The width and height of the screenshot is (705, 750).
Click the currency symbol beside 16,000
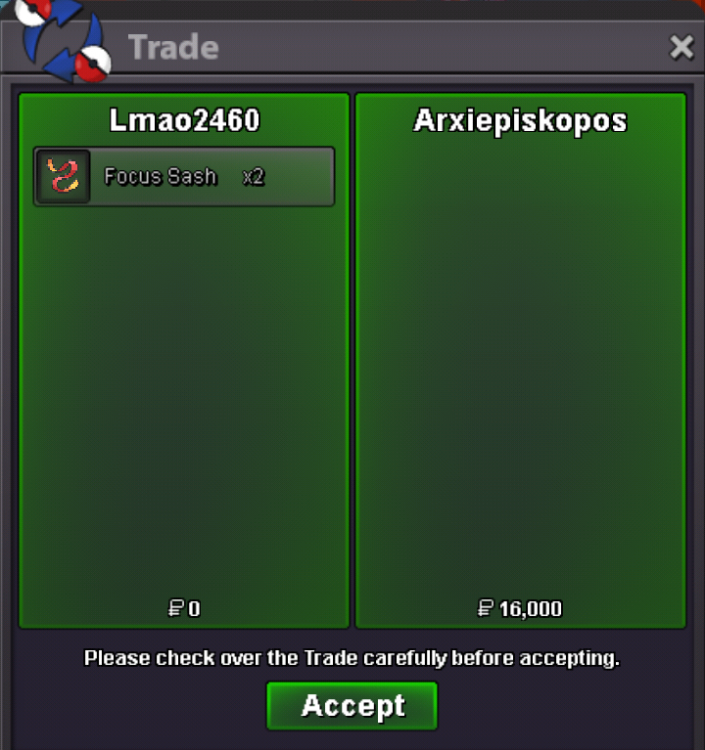pyautogui.click(x=485, y=608)
